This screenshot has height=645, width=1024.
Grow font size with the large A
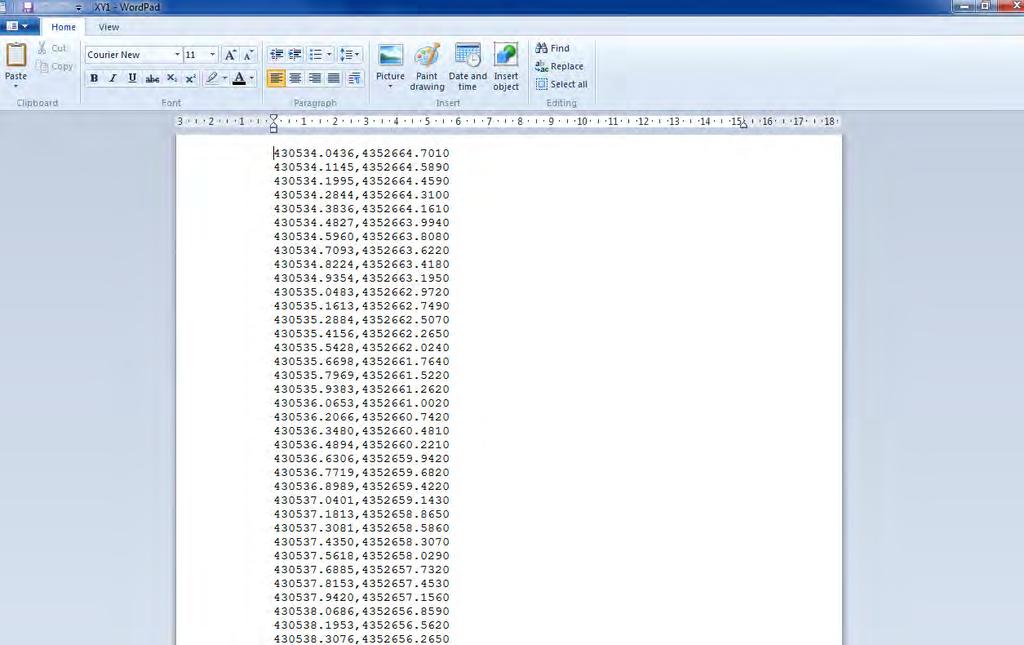230,55
